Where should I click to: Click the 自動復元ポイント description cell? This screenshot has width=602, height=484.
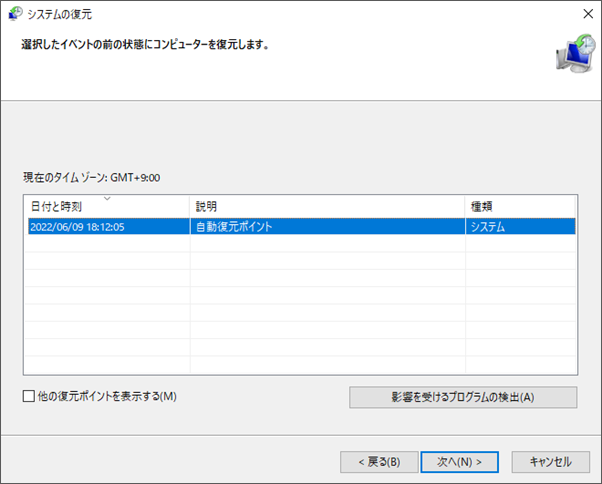327,226
